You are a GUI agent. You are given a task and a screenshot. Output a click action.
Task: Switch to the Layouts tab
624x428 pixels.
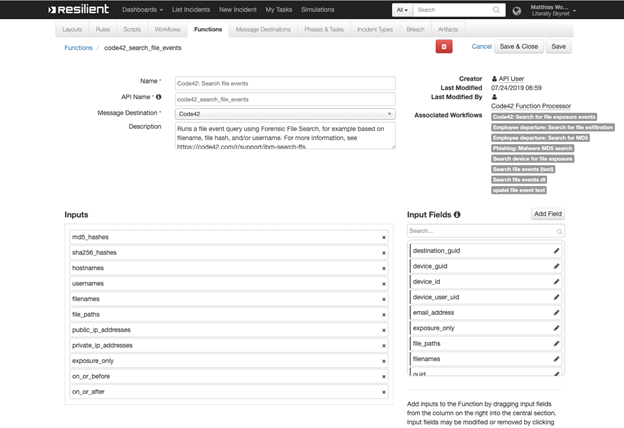click(x=72, y=29)
